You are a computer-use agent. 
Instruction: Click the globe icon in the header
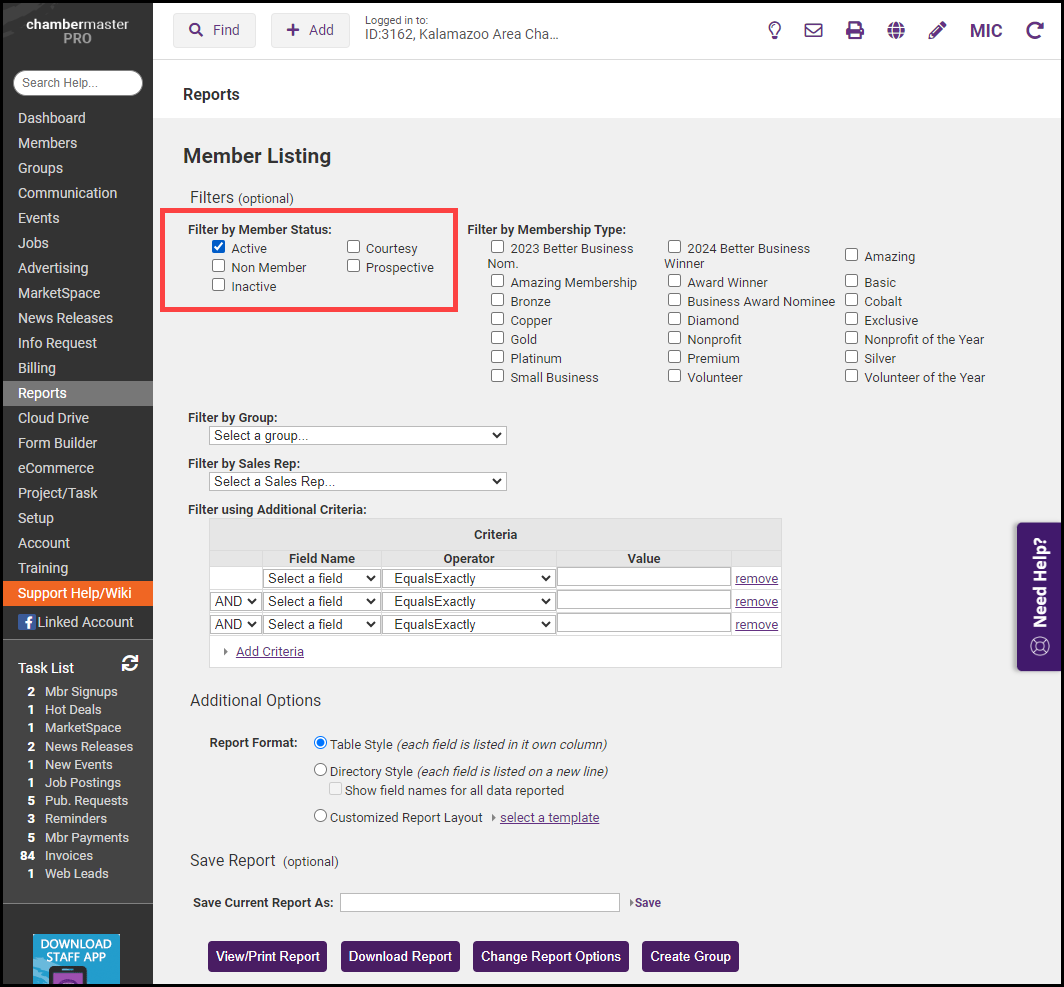(x=896, y=30)
